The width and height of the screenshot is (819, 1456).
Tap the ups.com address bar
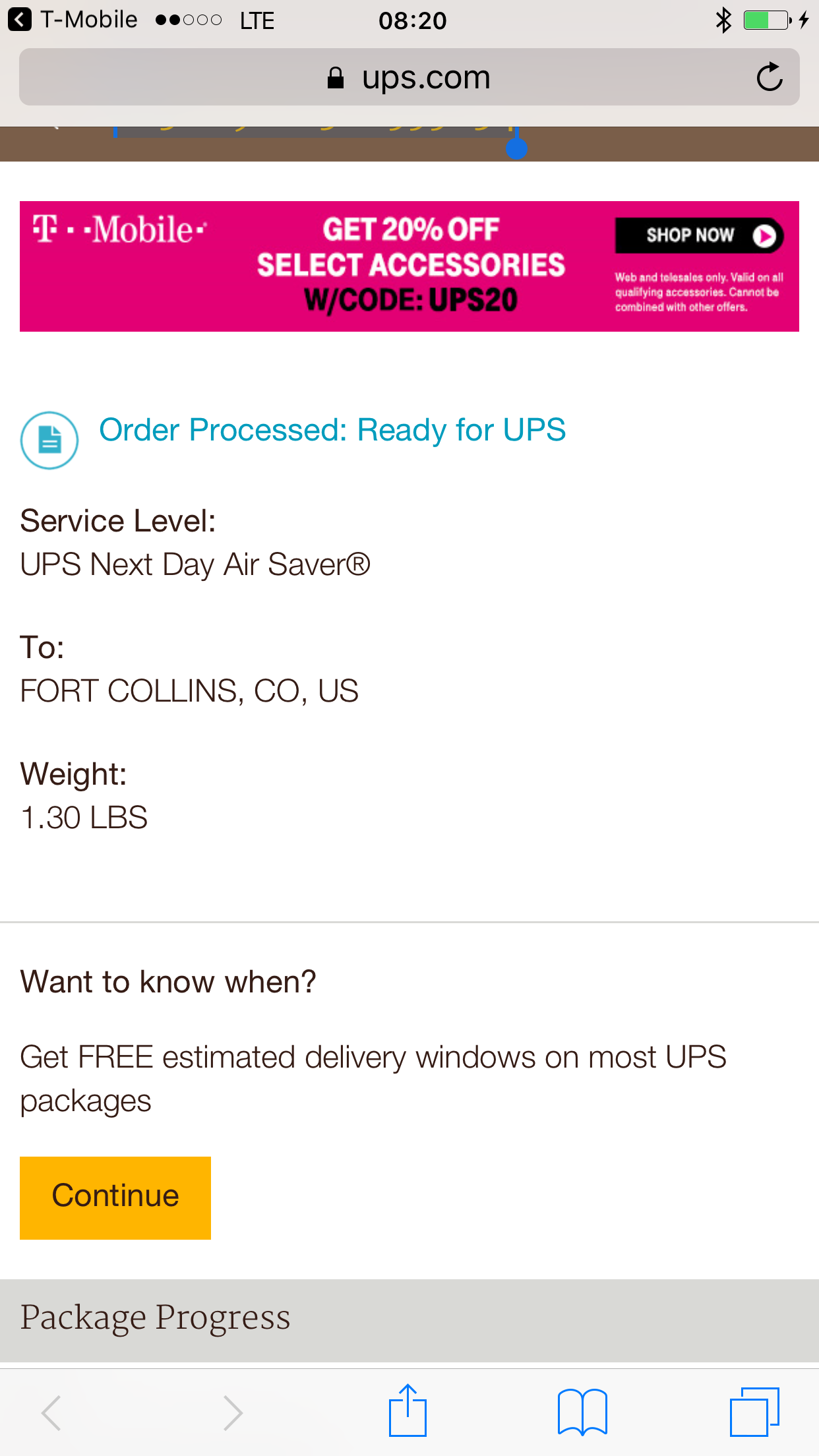[409, 77]
